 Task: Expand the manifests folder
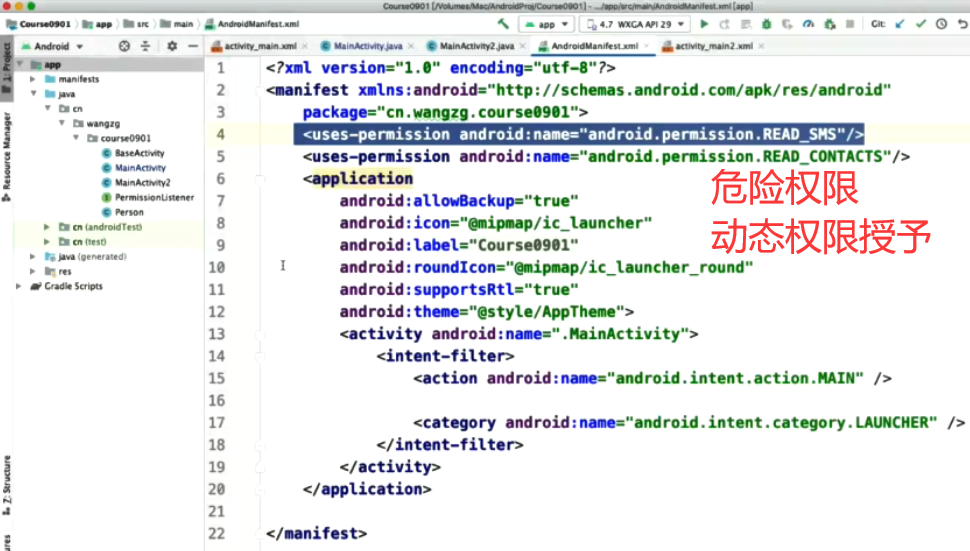[33, 79]
